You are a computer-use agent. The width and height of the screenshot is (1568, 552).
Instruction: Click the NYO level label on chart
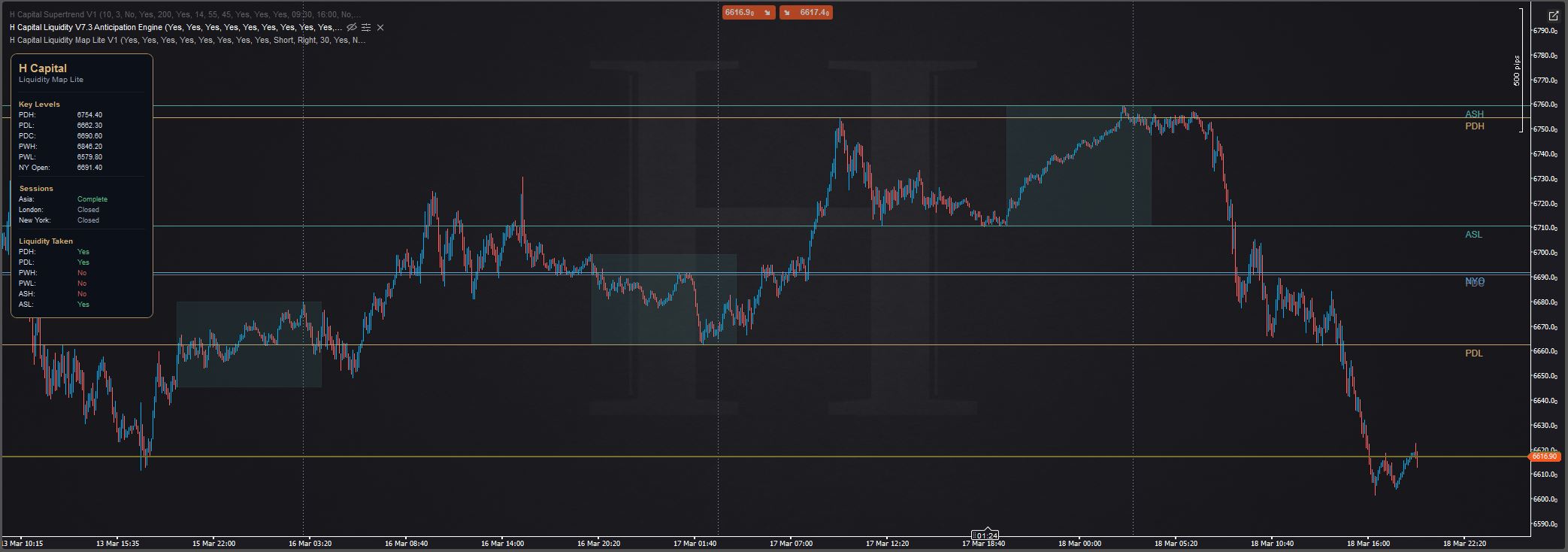click(1474, 281)
